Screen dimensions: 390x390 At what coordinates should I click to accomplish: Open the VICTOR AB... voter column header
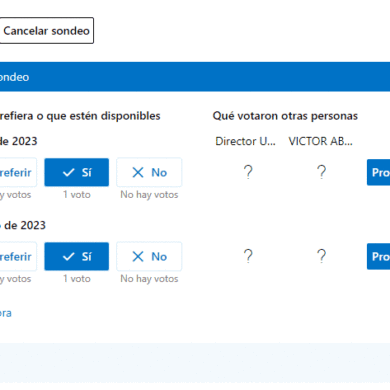(320, 141)
